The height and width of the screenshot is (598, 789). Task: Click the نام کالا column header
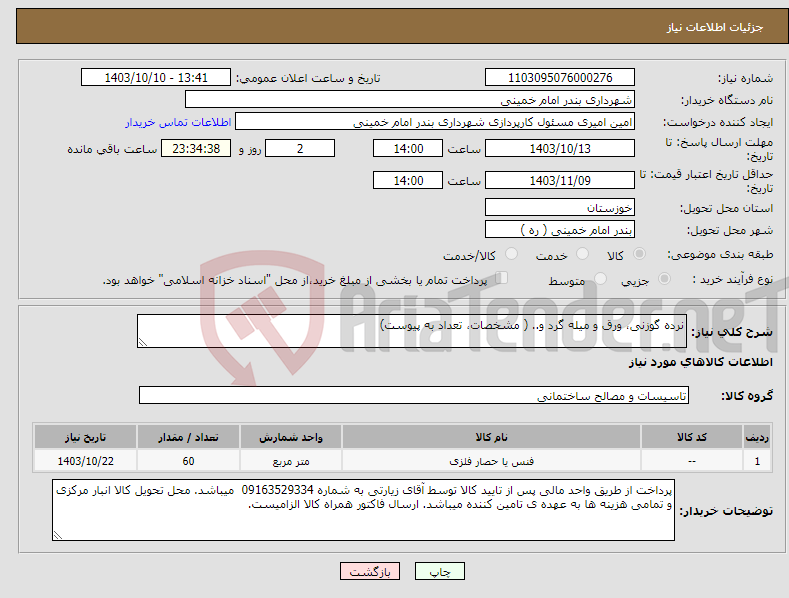pos(491,437)
